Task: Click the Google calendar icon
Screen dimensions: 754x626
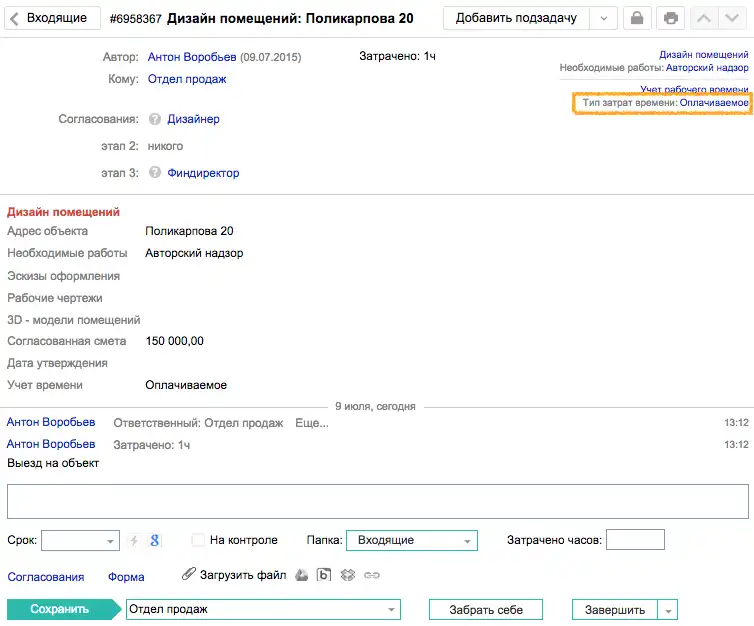Action: tap(154, 540)
